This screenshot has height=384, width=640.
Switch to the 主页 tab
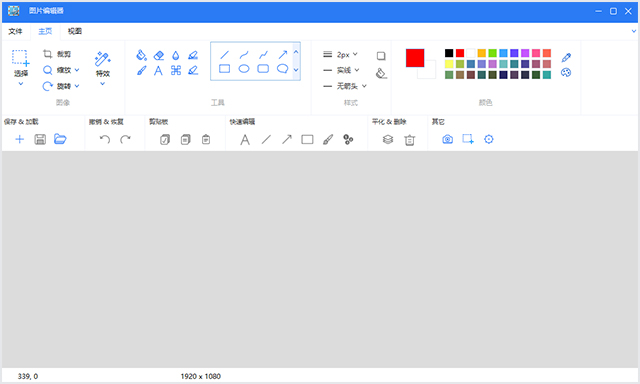45,31
